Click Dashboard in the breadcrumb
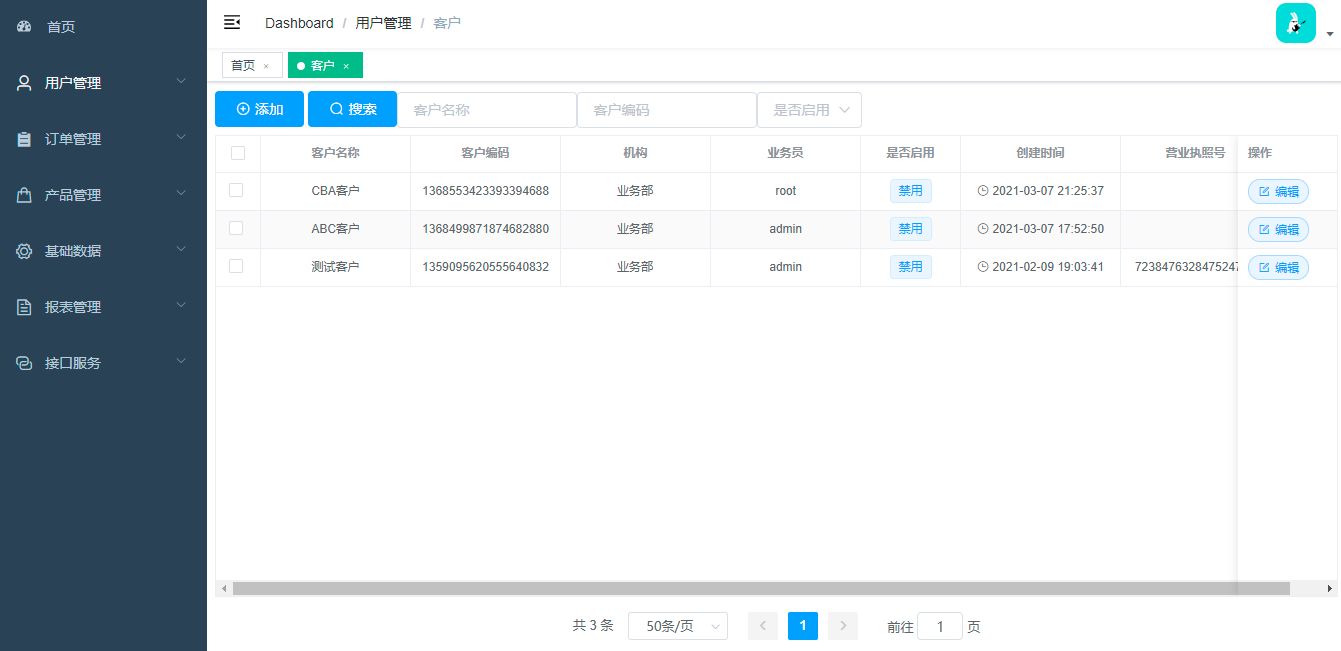This screenshot has width=1341, height=651. [x=299, y=23]
